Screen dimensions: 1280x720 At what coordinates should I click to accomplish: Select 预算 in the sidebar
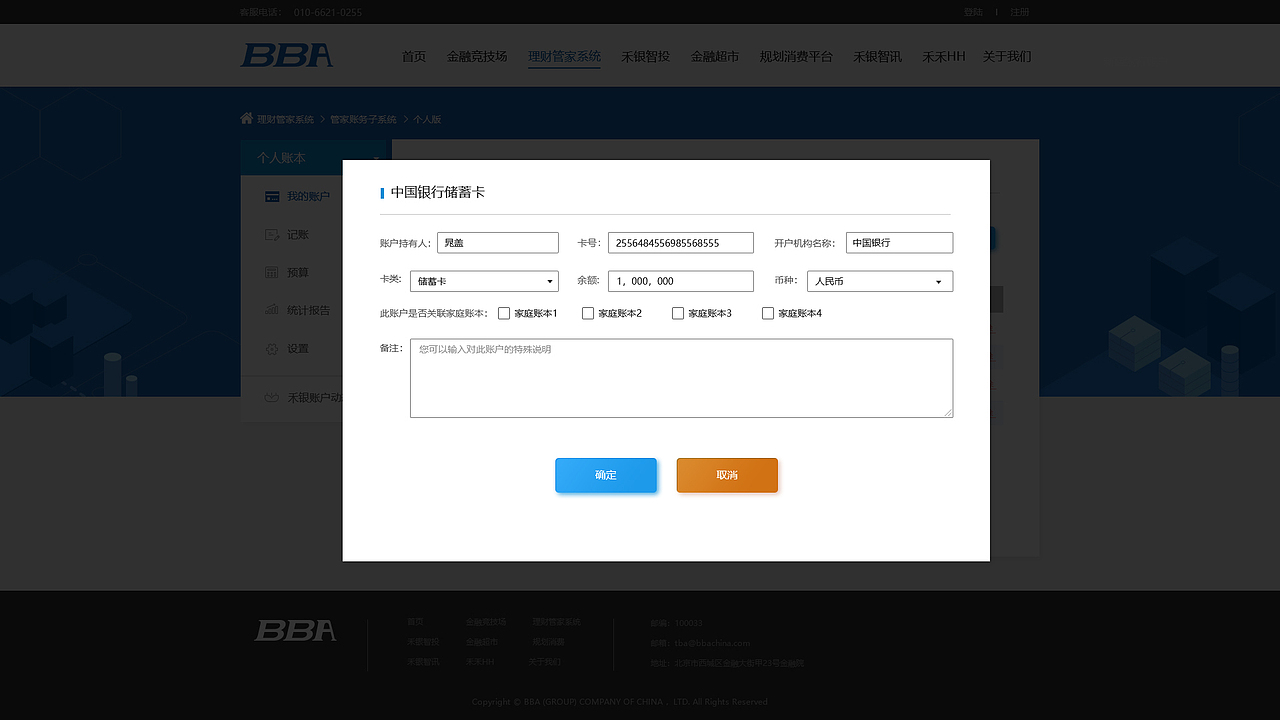coord(298,273)
